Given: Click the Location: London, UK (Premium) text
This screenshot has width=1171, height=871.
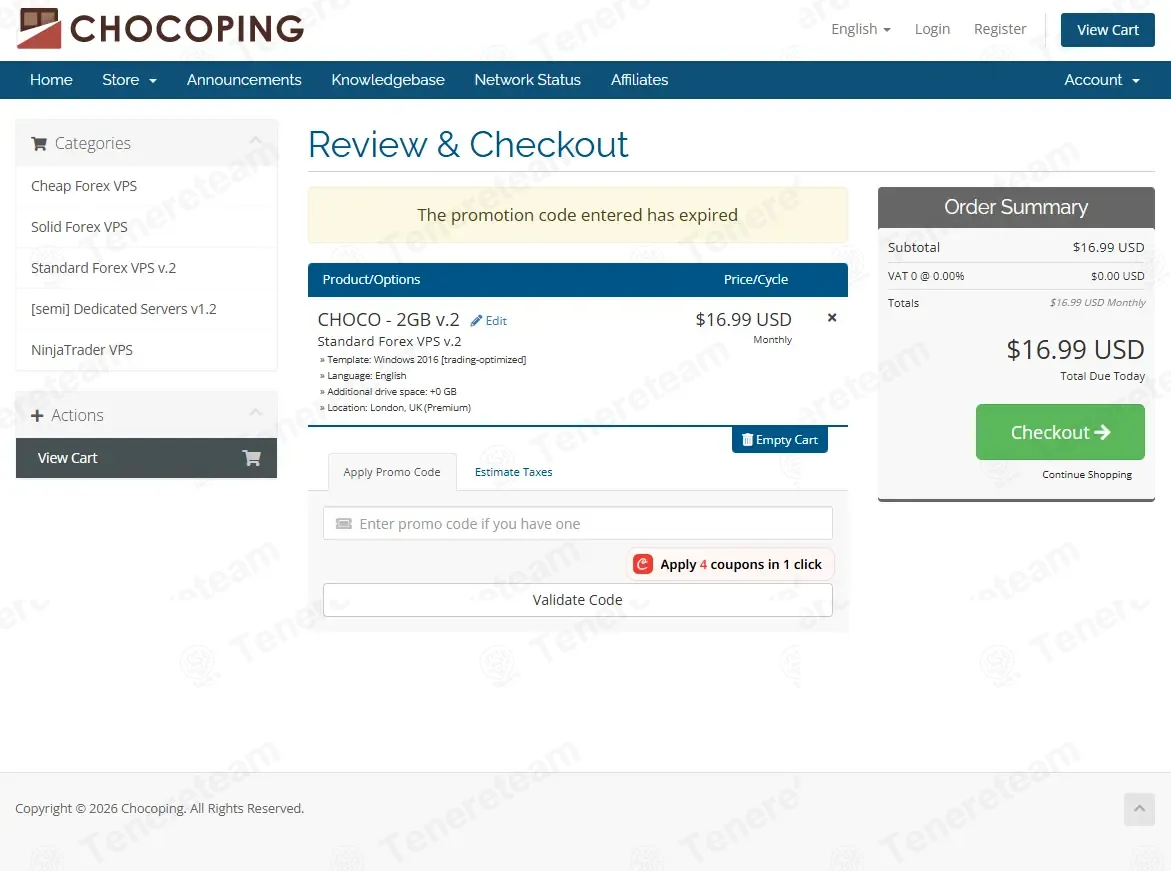Looking at the screenshot, I should click(399, 408).
